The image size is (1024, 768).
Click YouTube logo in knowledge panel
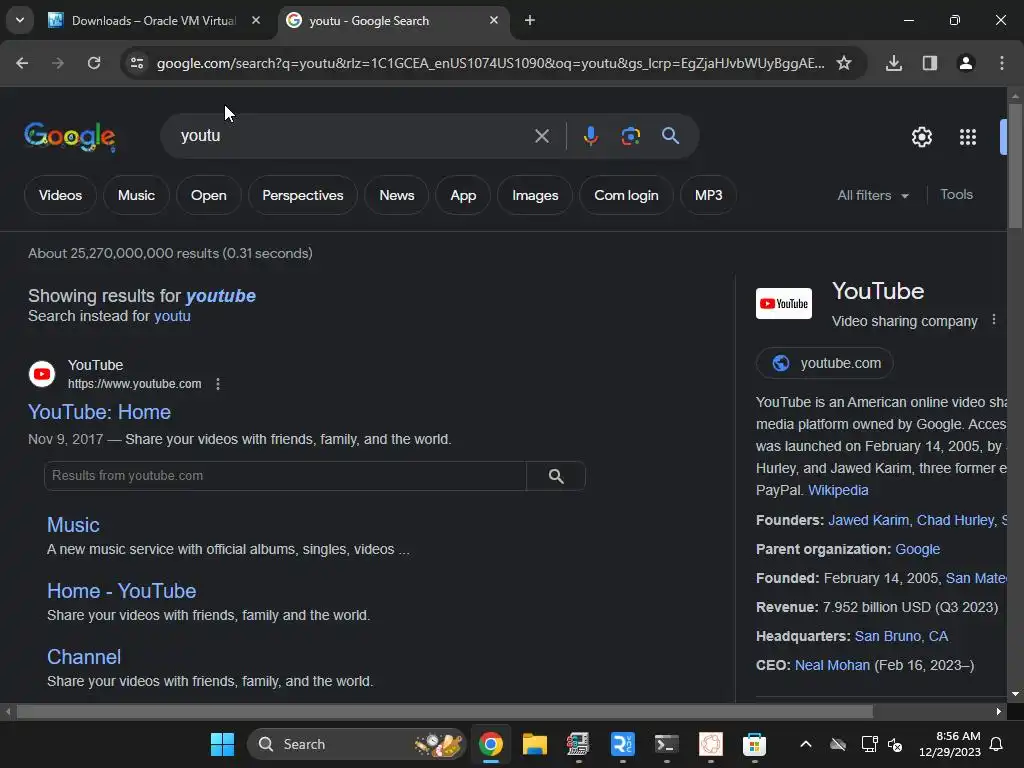[784, 304]
